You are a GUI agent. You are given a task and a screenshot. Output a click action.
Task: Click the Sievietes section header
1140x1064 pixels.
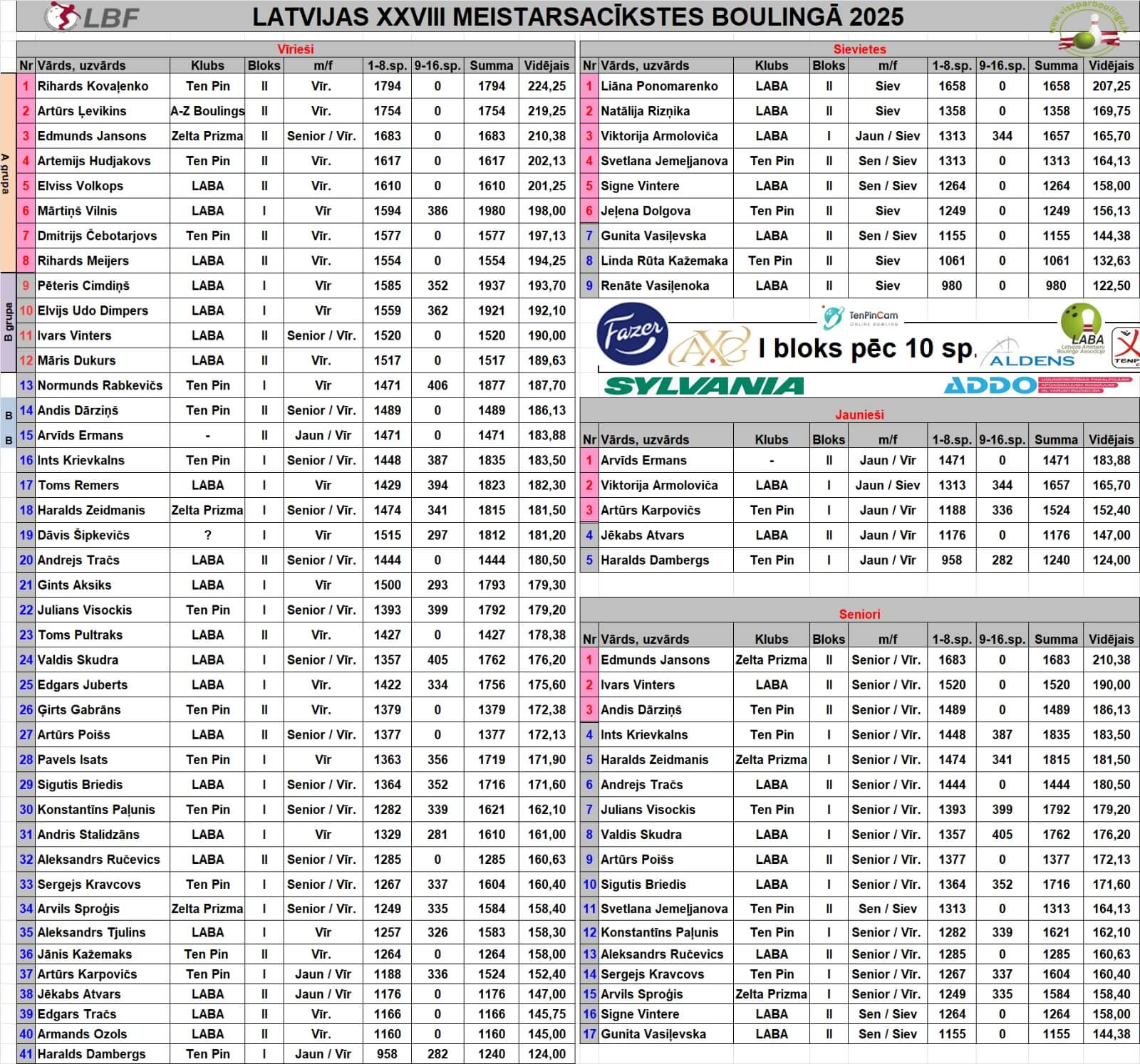click(860, 49)
